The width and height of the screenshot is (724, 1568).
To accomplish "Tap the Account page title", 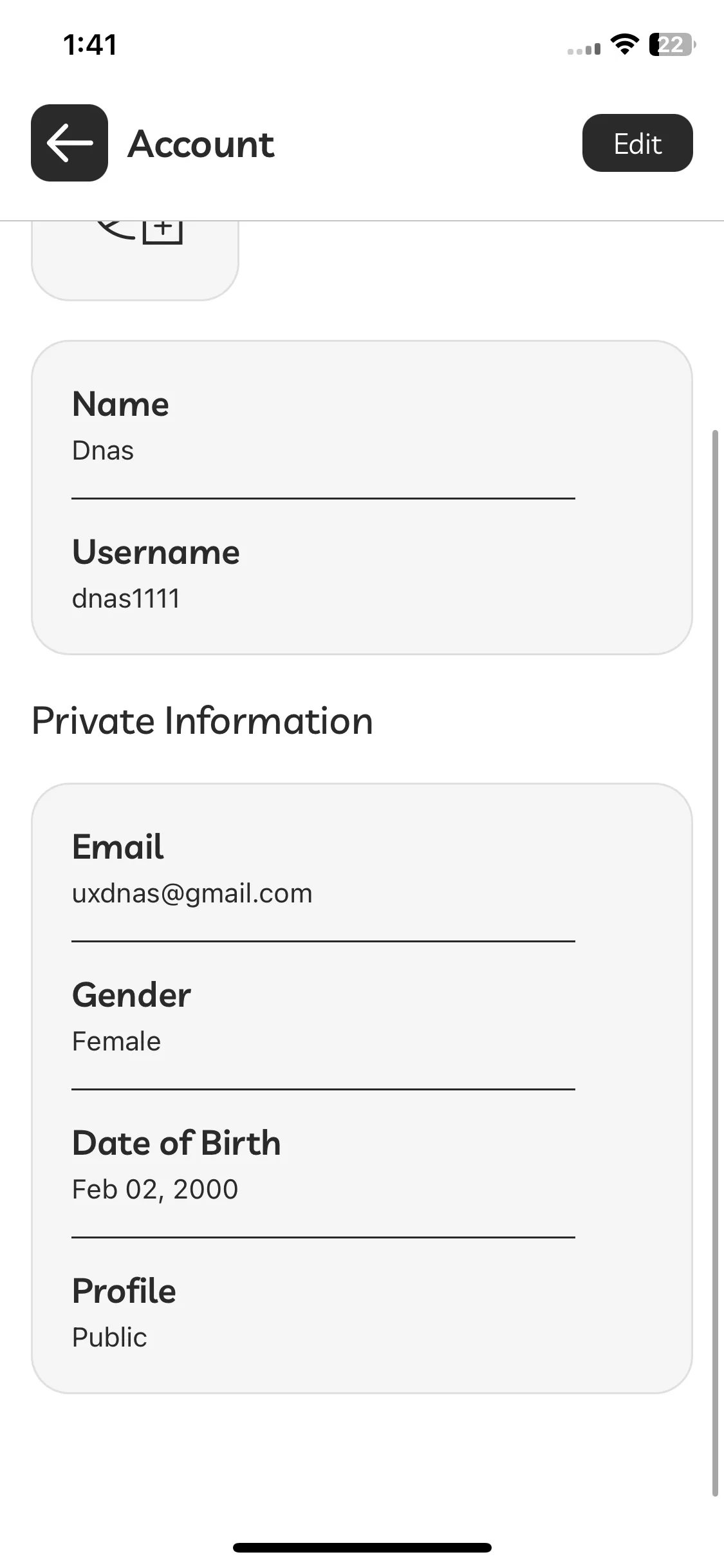I will tap(201, 143).
